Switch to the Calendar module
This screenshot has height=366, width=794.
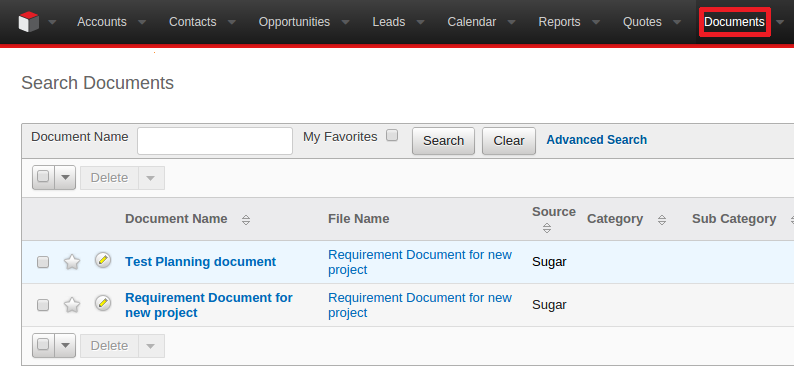point(472,22)
